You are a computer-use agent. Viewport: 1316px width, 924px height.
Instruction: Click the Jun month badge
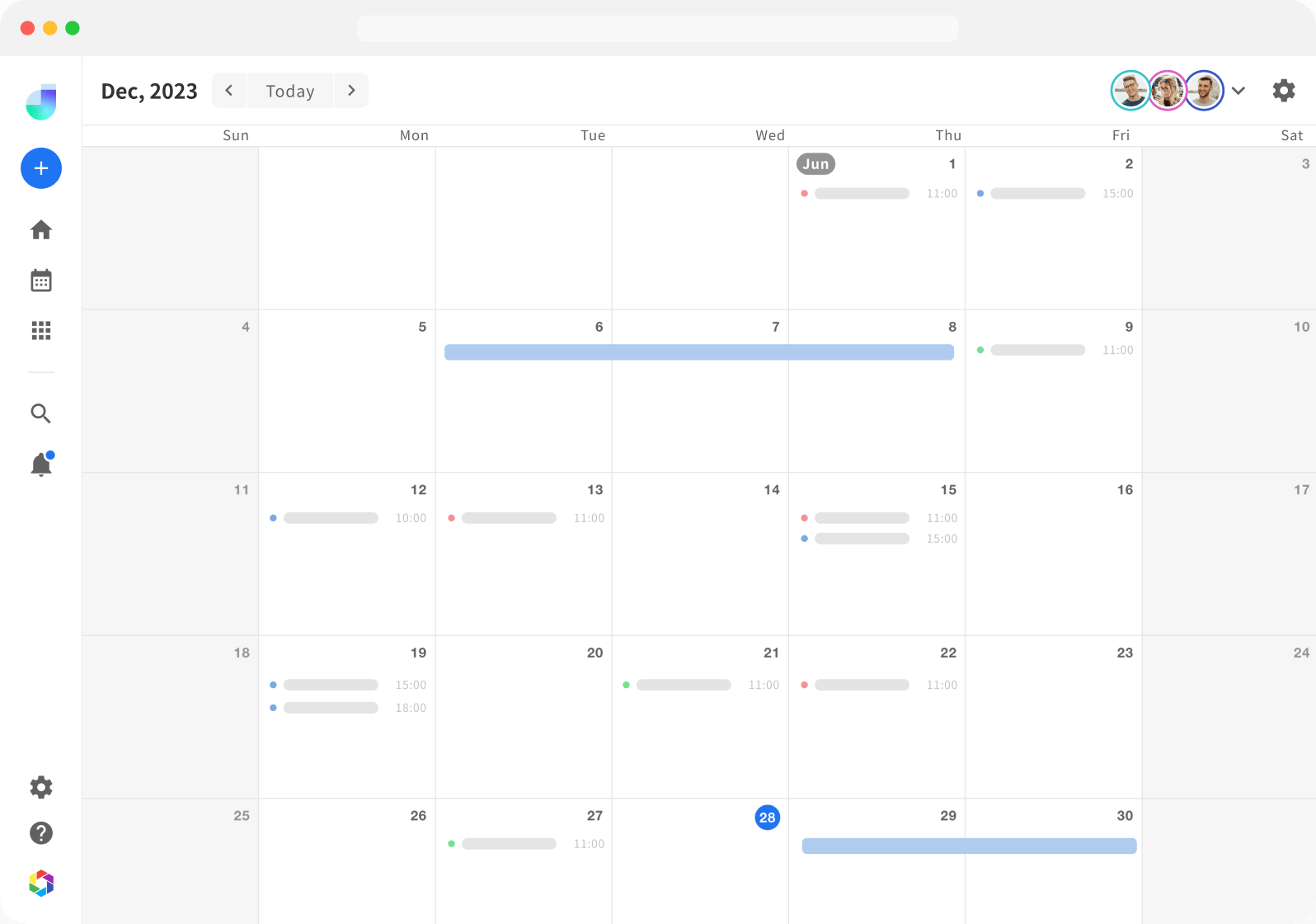click(x=815, y=164)
